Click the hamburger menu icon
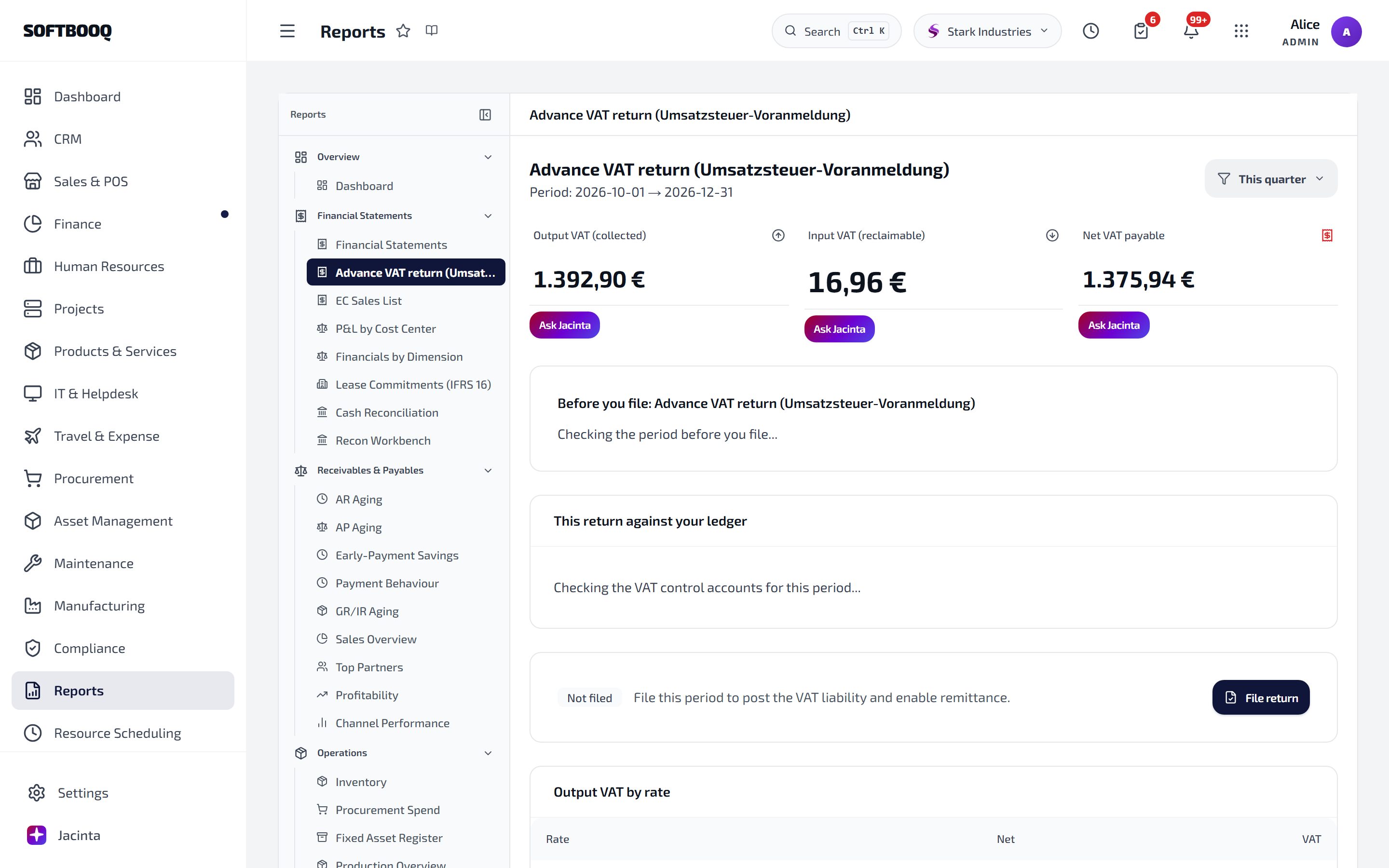Screen dimensions: 1389x868 point(287,31)
